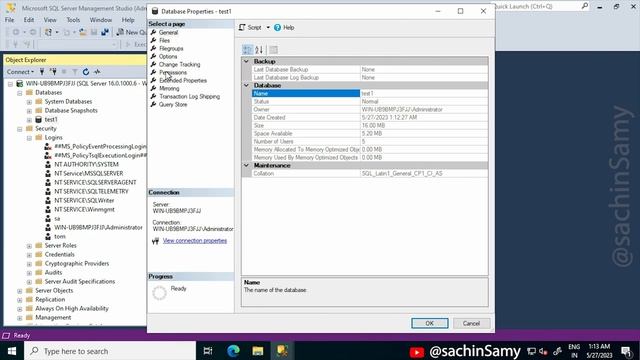
Task: Select the Transaction Log Shipping page
Action: [x=189, y=96]
